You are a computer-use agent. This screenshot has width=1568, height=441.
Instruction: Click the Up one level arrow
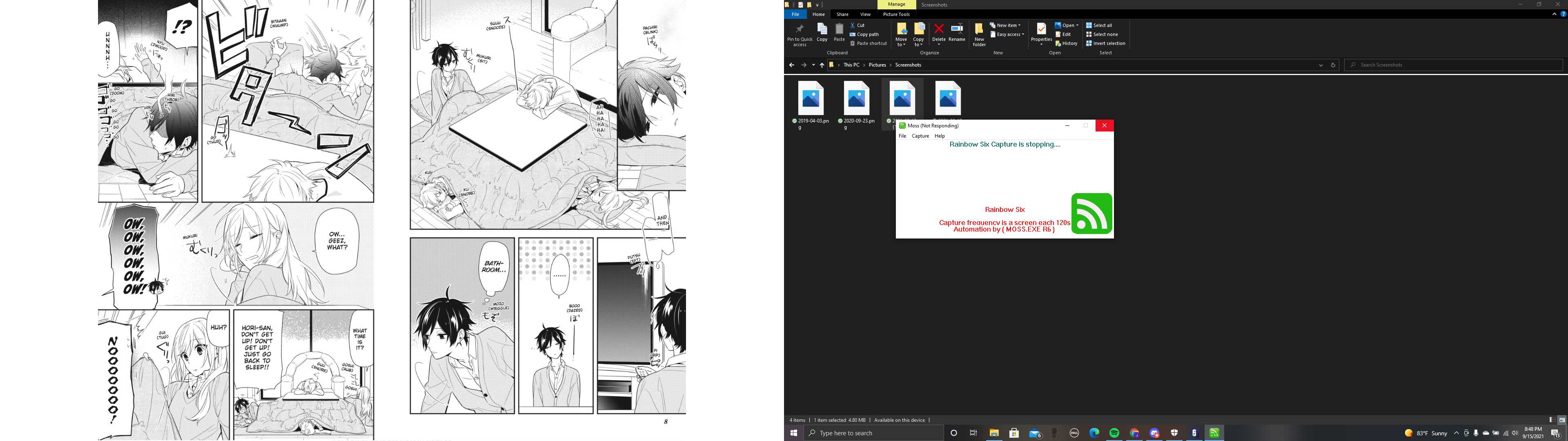click(822, 65)
